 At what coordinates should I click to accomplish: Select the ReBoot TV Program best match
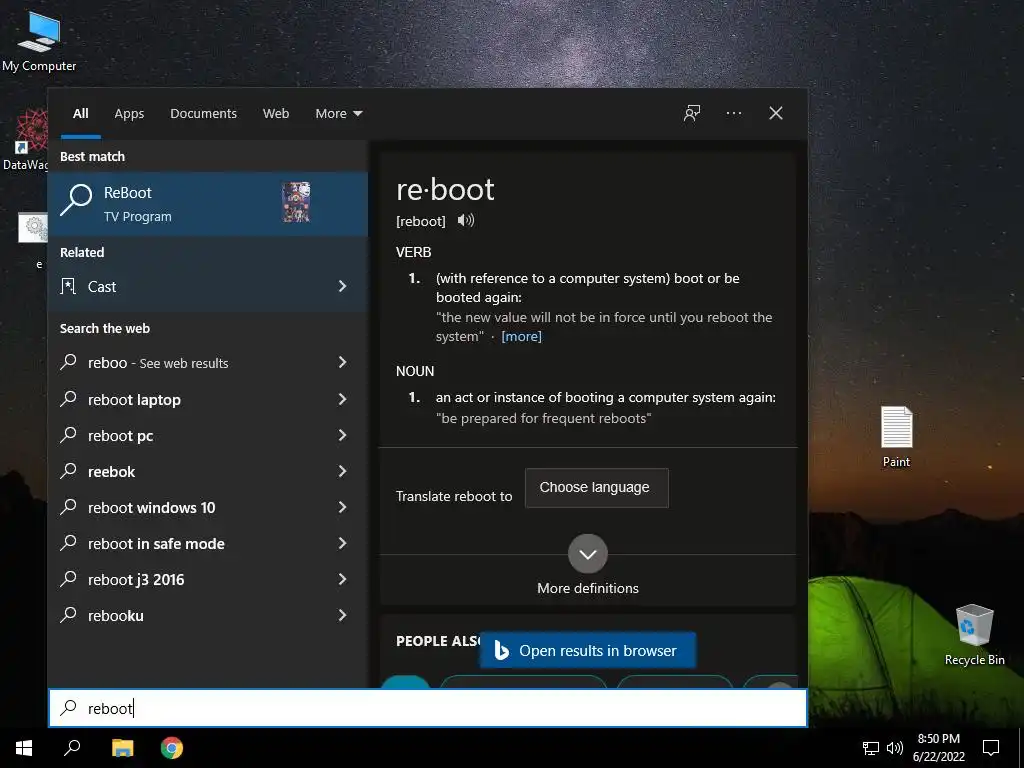208,203
